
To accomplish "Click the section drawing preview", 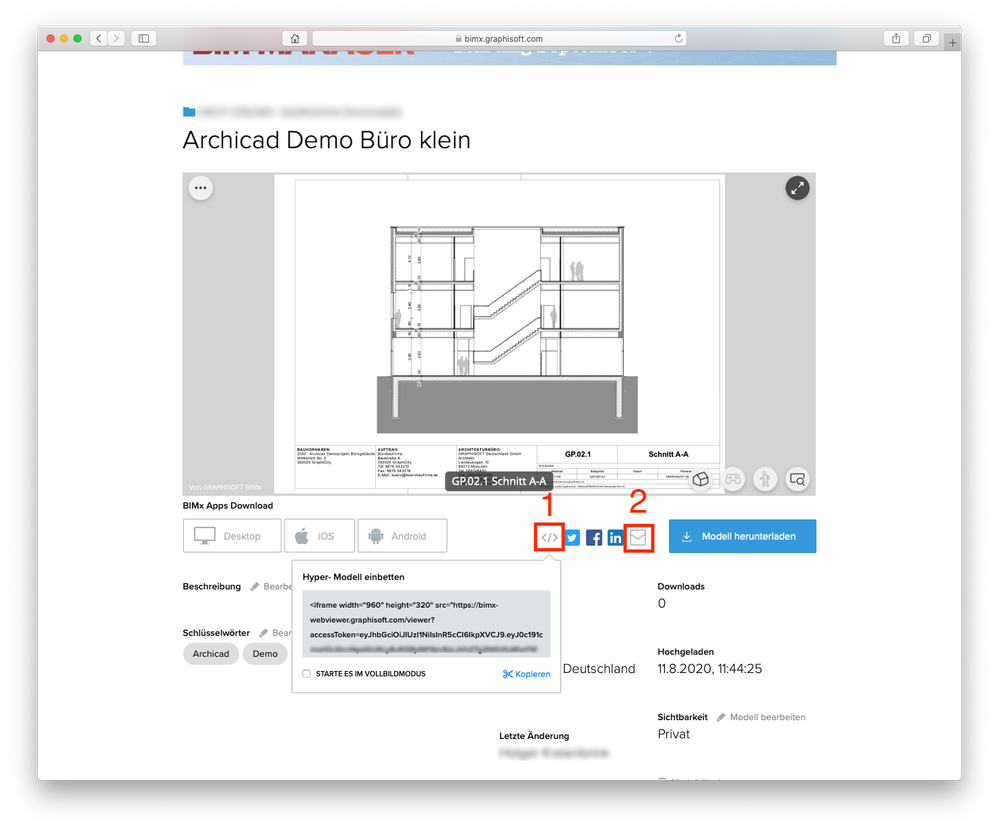I will tap(500, 334).
